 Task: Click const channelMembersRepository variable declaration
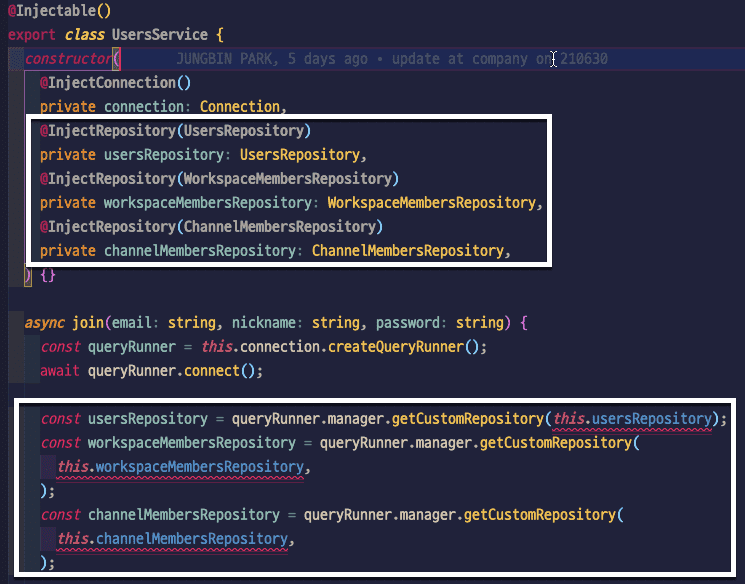[184, 515]
